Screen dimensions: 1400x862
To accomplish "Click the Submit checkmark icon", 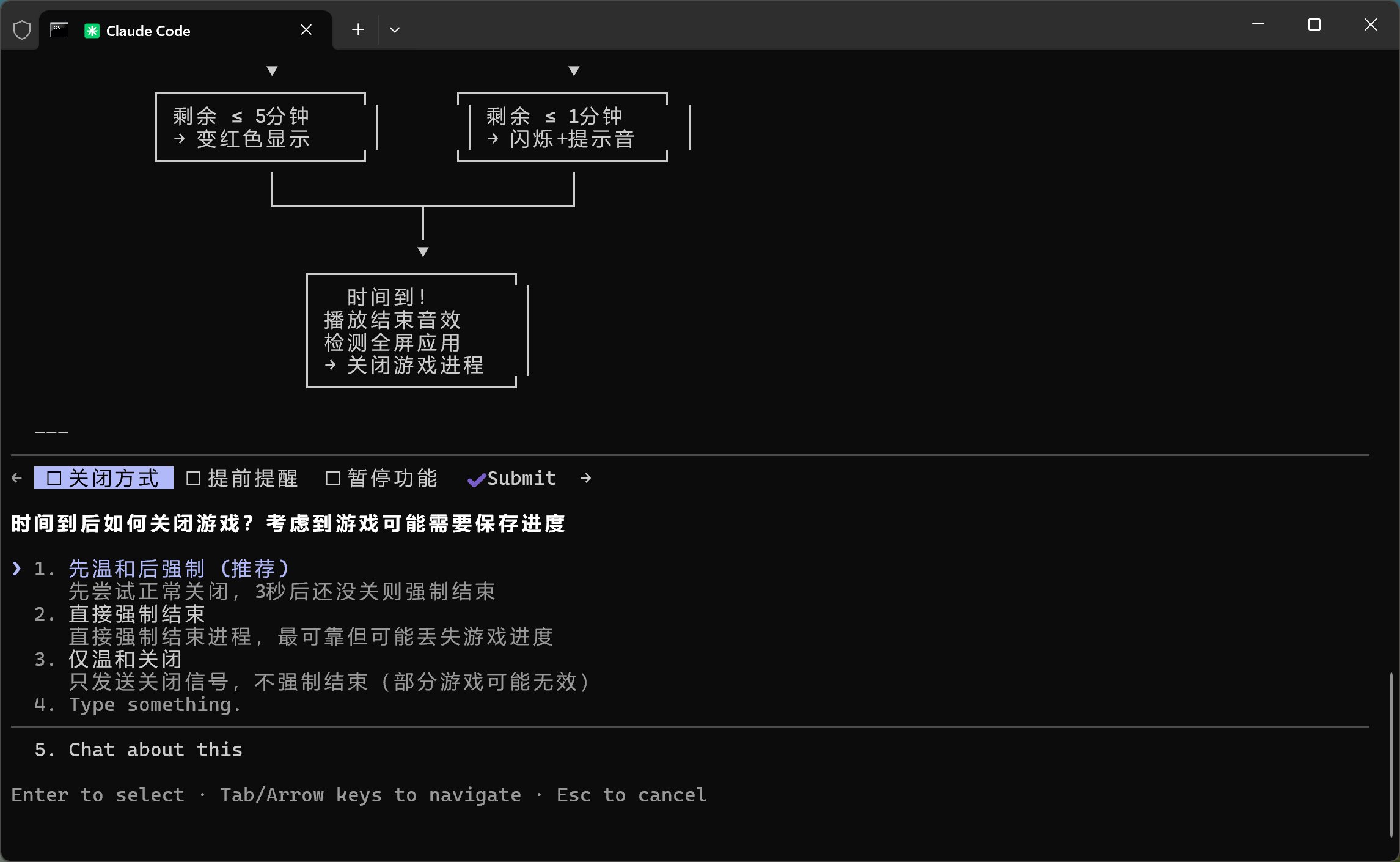I will coord(476,480).
